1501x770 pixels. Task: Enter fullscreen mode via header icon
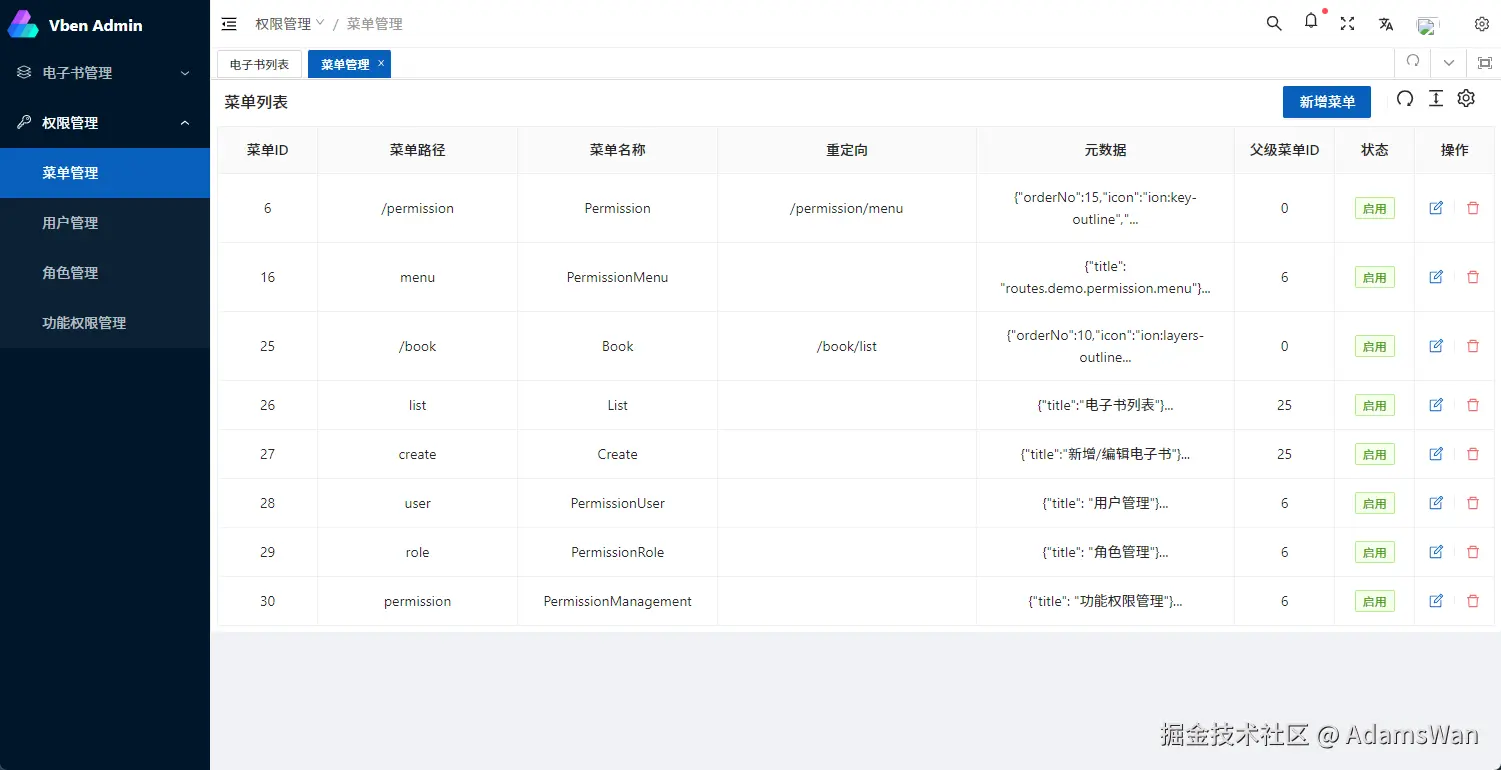pyautogui.click(x=1348, y=24)
